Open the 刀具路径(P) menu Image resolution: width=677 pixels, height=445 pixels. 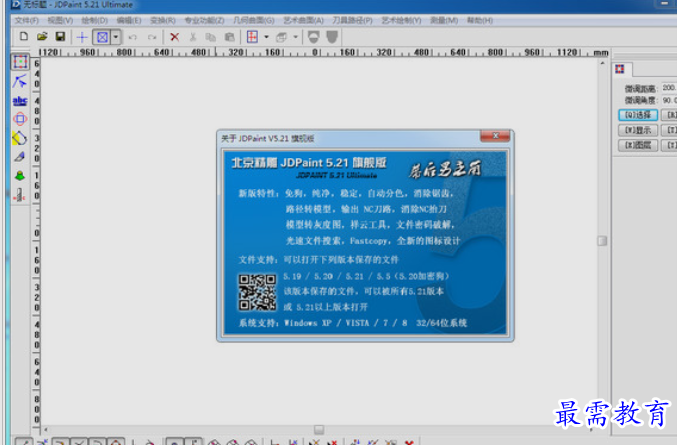352,20
